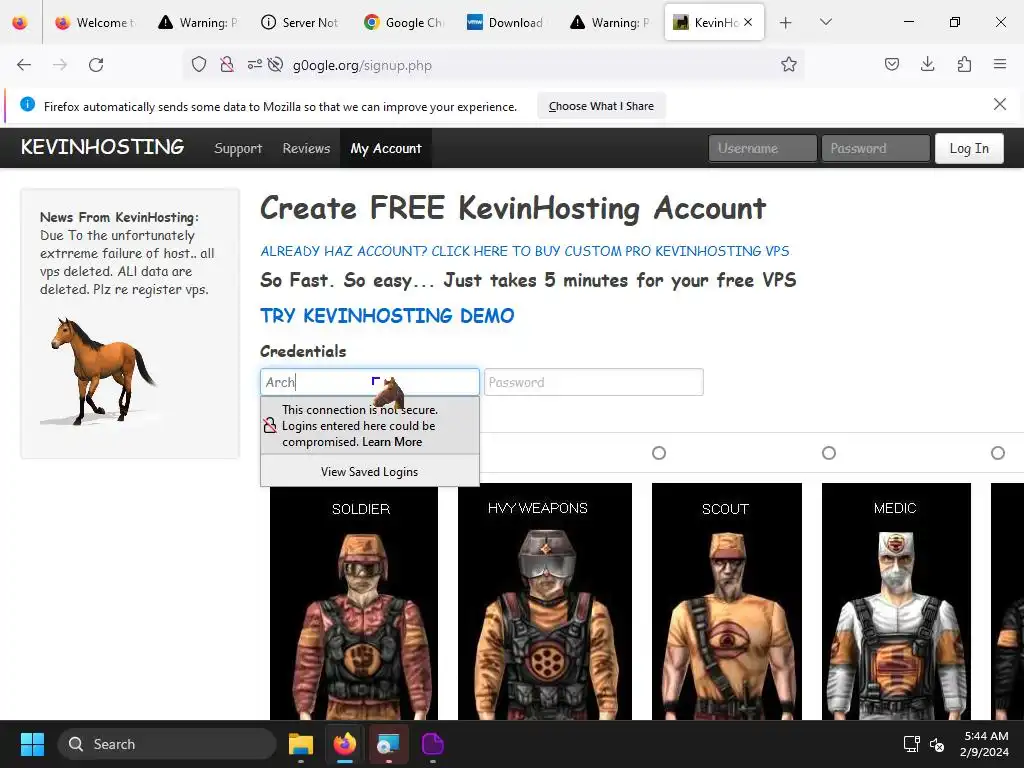Screen dimensions: 1024x768
Task: Select the HVY WEAPONS character card
Action: [545, 601]
